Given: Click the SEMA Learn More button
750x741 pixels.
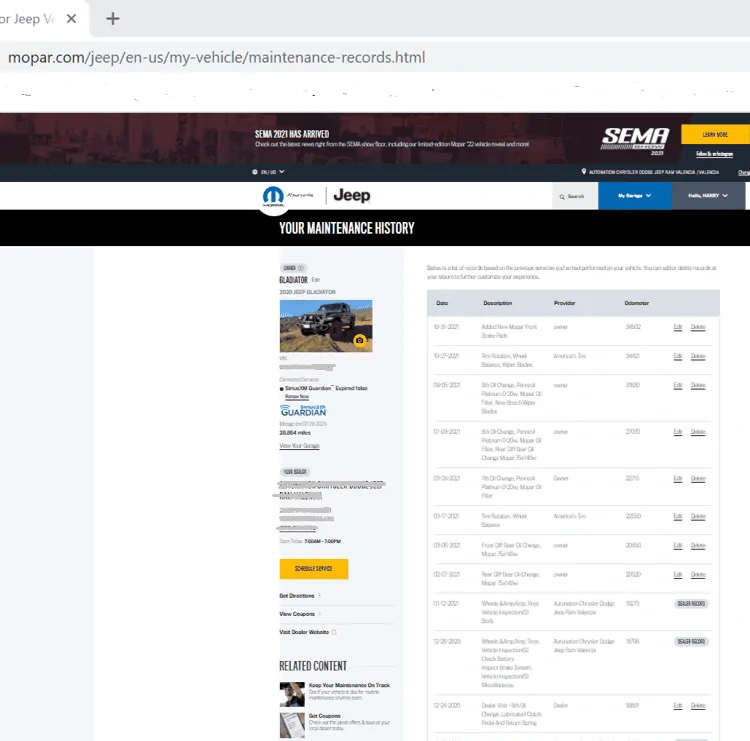Looking at the screenshot, I should coord(715,134).
